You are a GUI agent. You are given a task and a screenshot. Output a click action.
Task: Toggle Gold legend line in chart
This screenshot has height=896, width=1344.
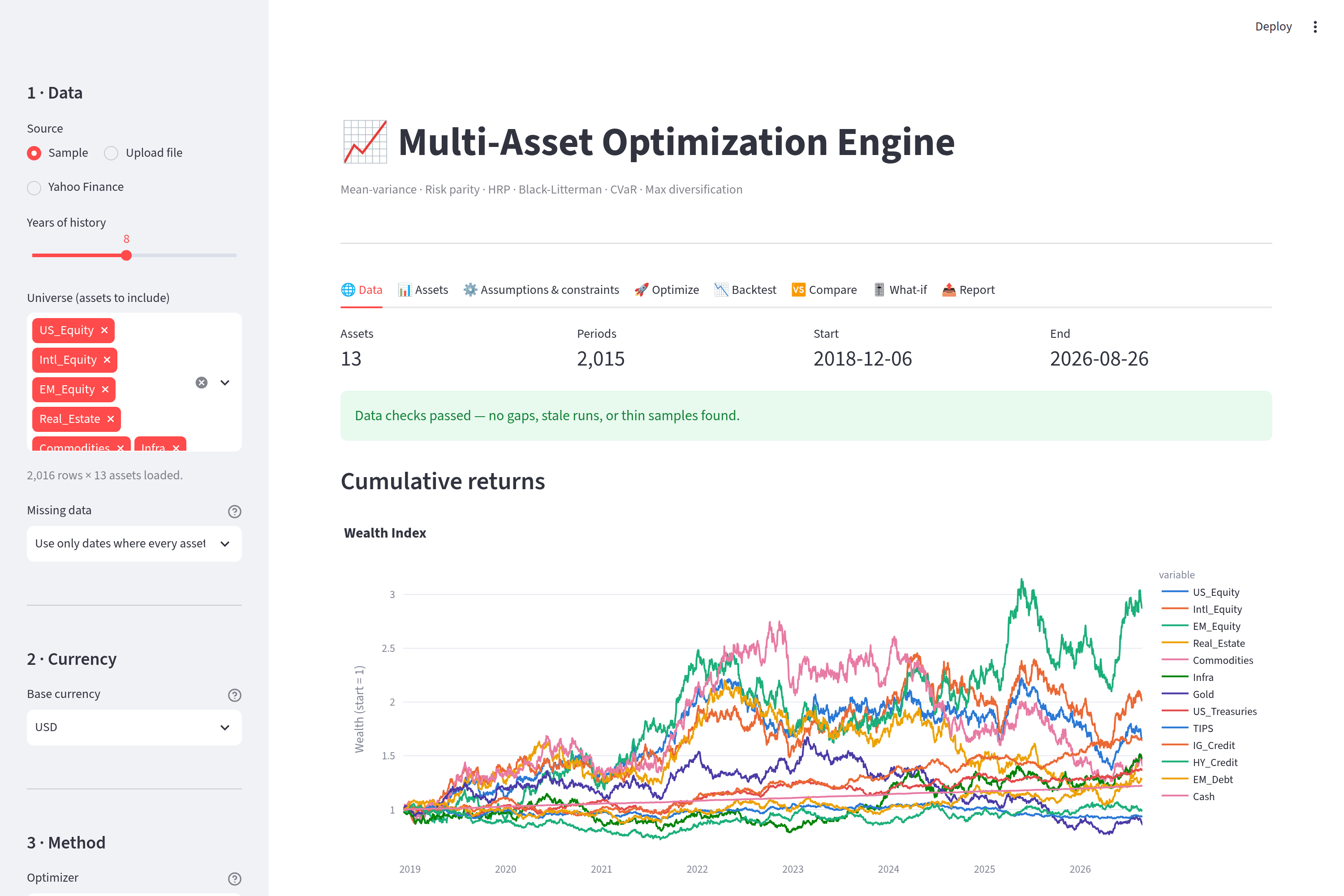coord(1188,694)
